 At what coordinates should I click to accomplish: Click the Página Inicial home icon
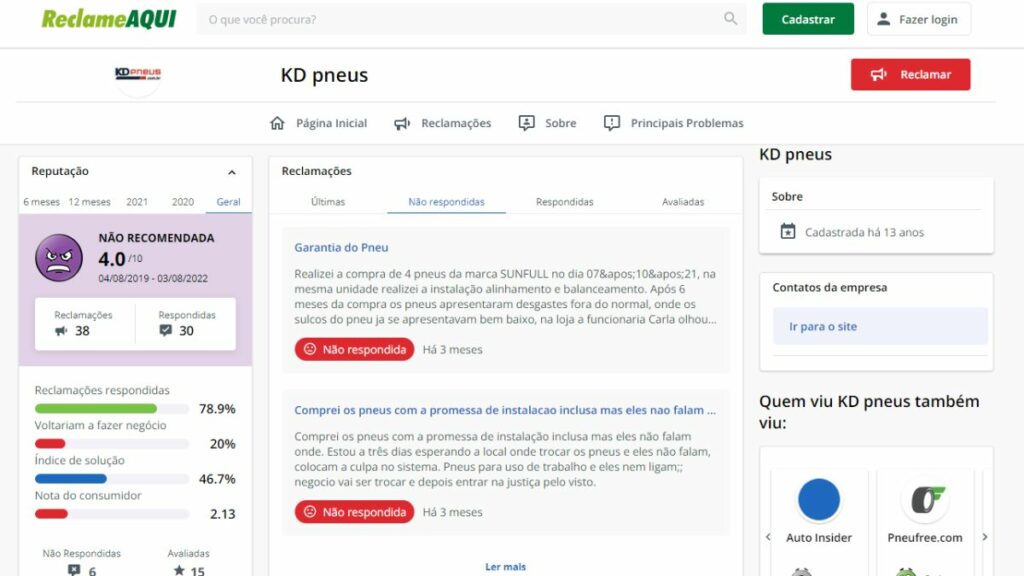point(278,123)
